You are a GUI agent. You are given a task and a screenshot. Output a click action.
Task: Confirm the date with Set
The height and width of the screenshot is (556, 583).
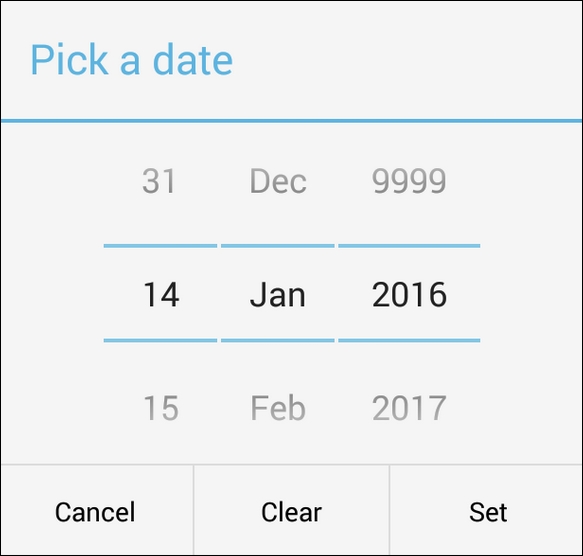pyautogui.click(x=486, y=510)
